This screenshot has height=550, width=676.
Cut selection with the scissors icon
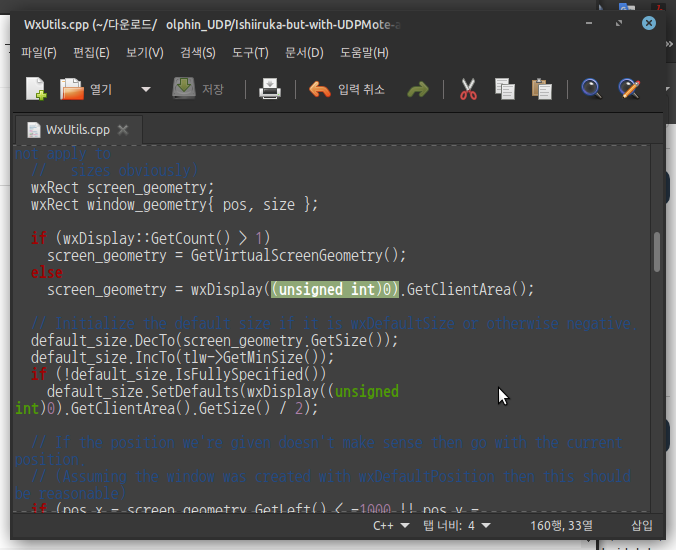(x=468, y=89)
